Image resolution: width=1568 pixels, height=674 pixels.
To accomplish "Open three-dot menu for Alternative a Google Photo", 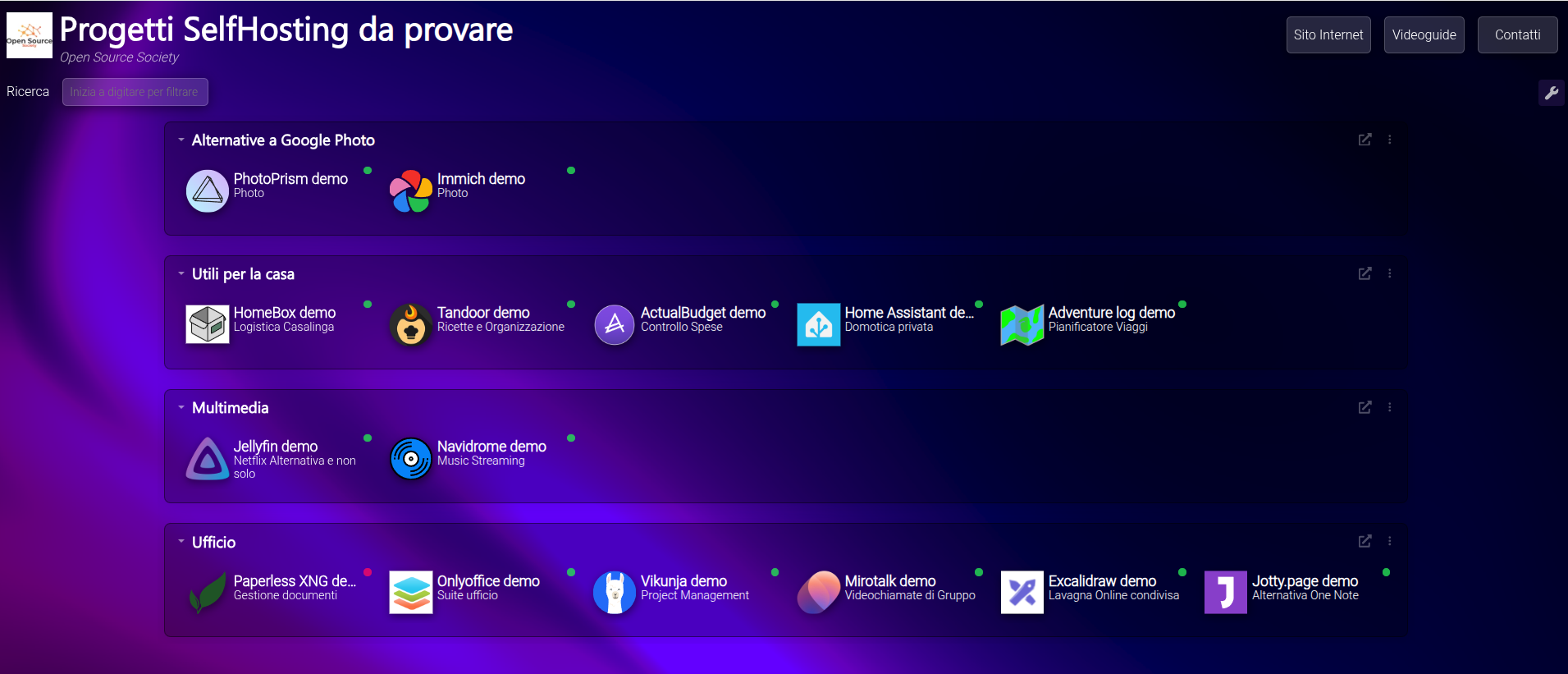I will point(1390,140).
